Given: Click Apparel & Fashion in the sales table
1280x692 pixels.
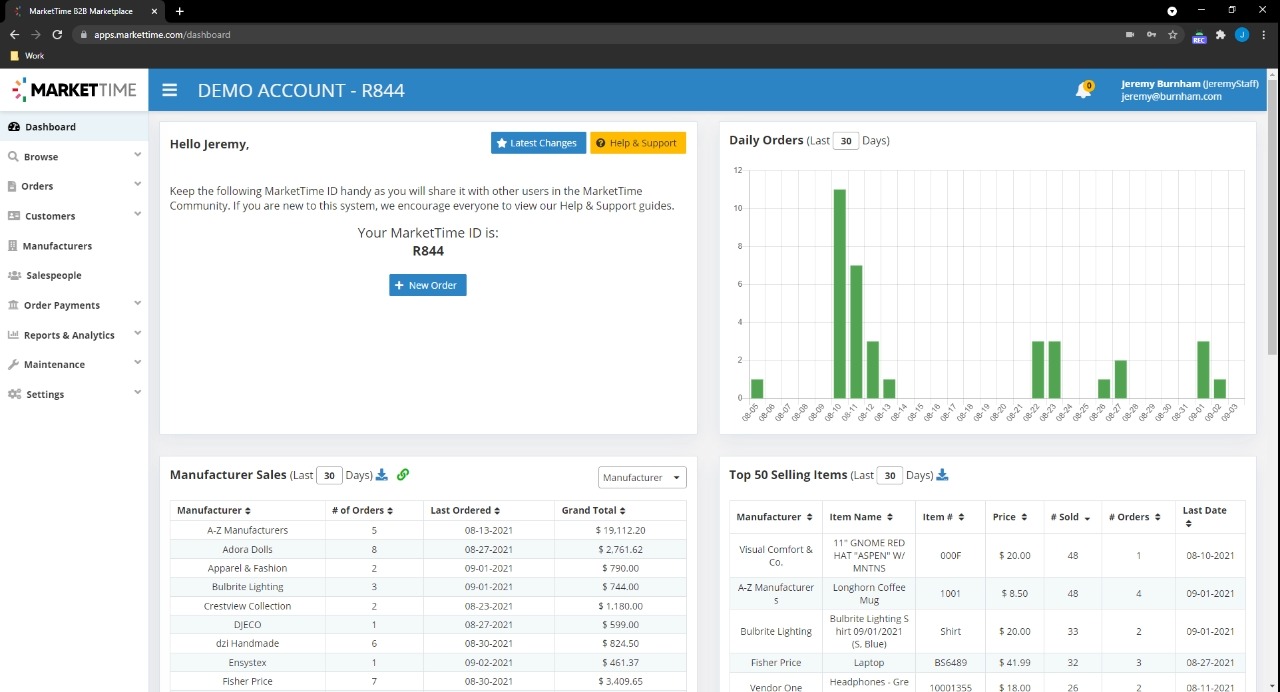Looking at the screenshot, I should tap(247, 568).
